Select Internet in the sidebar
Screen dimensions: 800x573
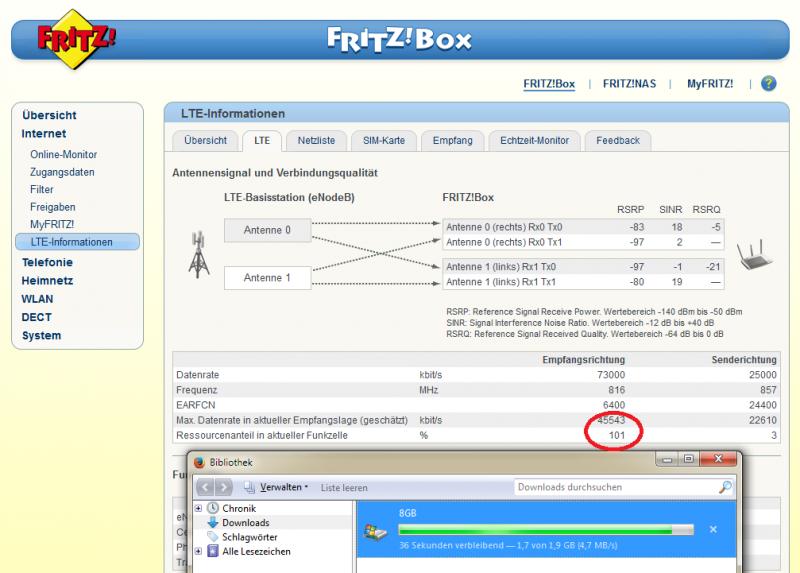click(44, 134)
